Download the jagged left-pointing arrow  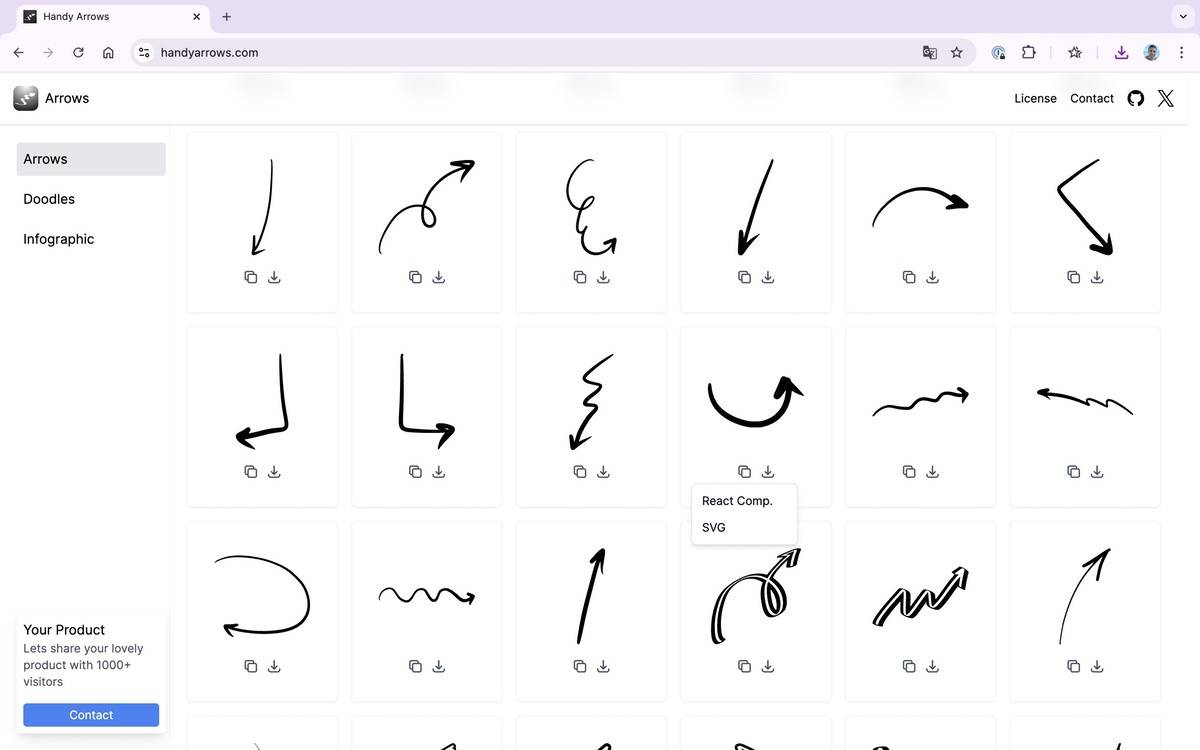coord(1097,471)
